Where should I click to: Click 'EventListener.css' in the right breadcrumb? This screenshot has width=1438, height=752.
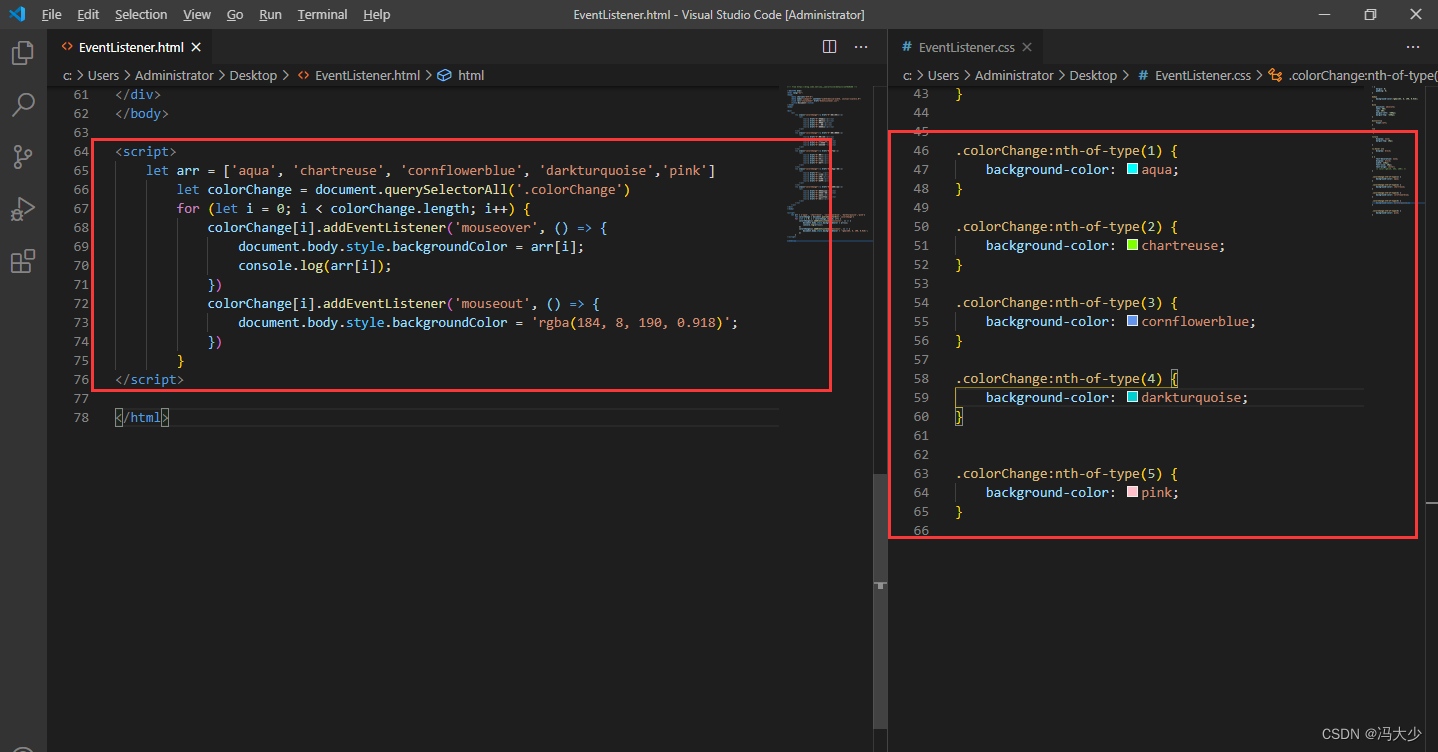pos(1203,75)
